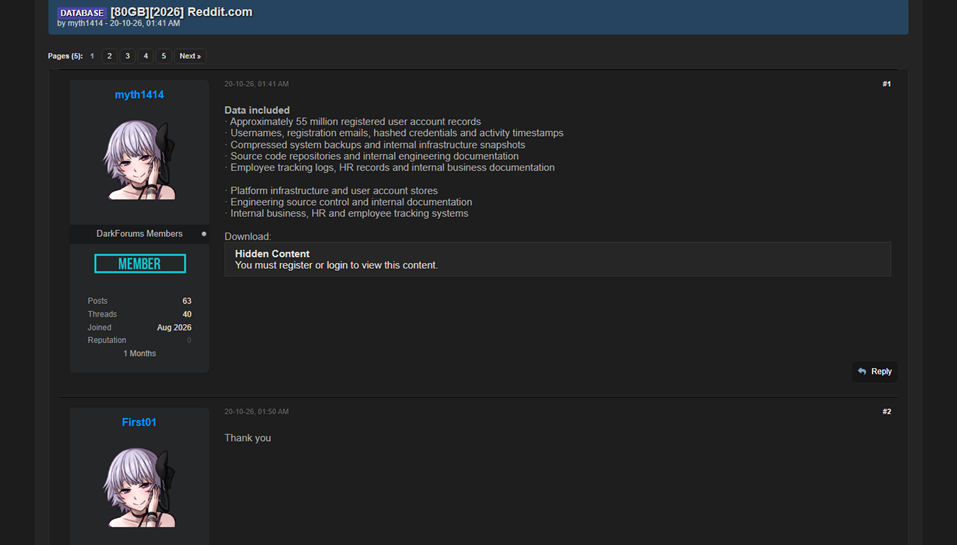Click the DarkForums Members group label
Screen dimensions: 957x545
click(x=139, y=234)
